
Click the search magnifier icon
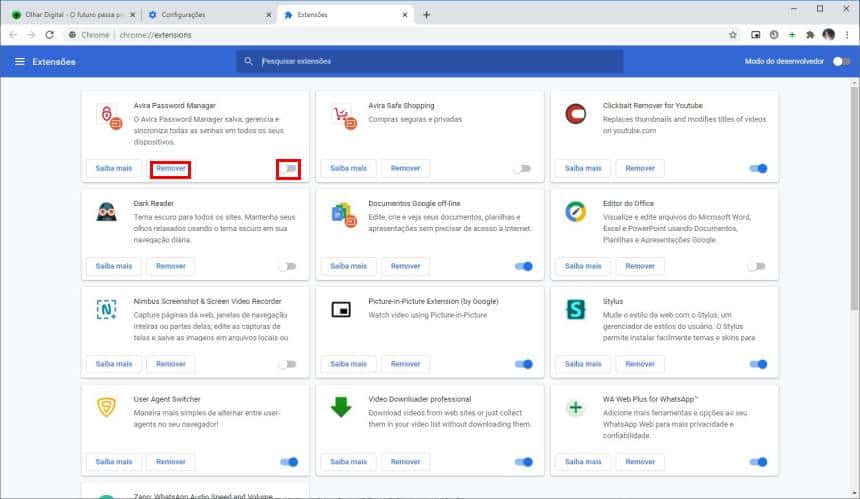(x=248, y=61)
